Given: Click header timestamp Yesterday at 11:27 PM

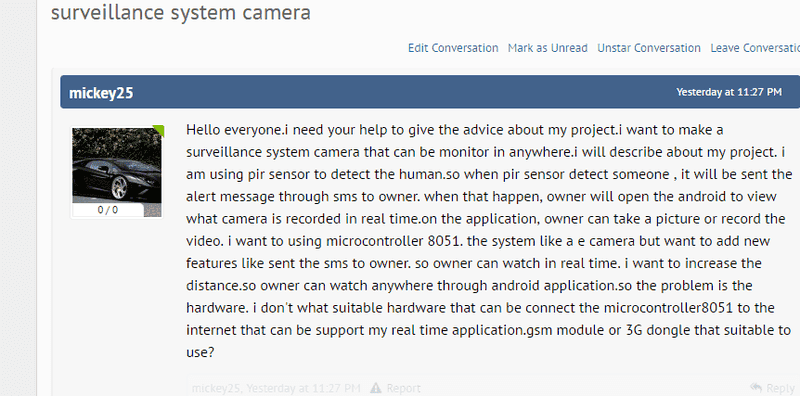Looking at the screenshot, I should pyautogui.click(x=729, y=92).
